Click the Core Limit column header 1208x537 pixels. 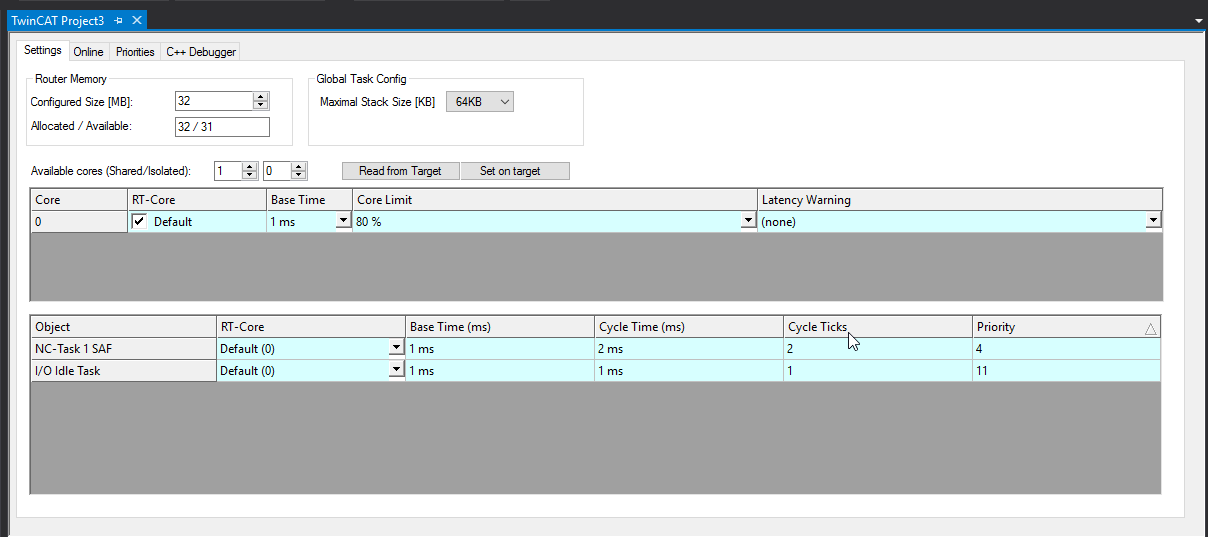[555, 200]
